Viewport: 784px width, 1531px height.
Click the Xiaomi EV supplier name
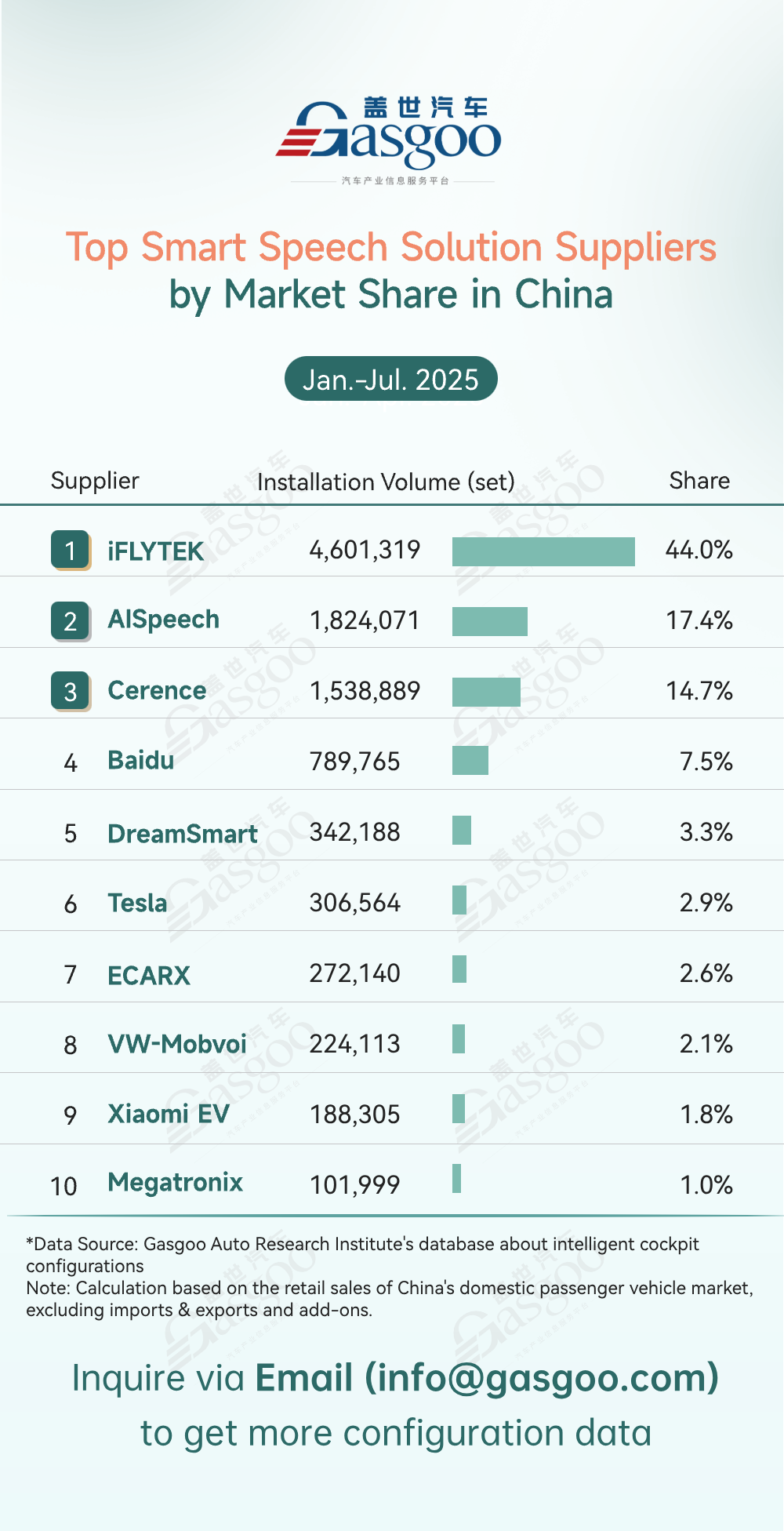point(169,1115)
